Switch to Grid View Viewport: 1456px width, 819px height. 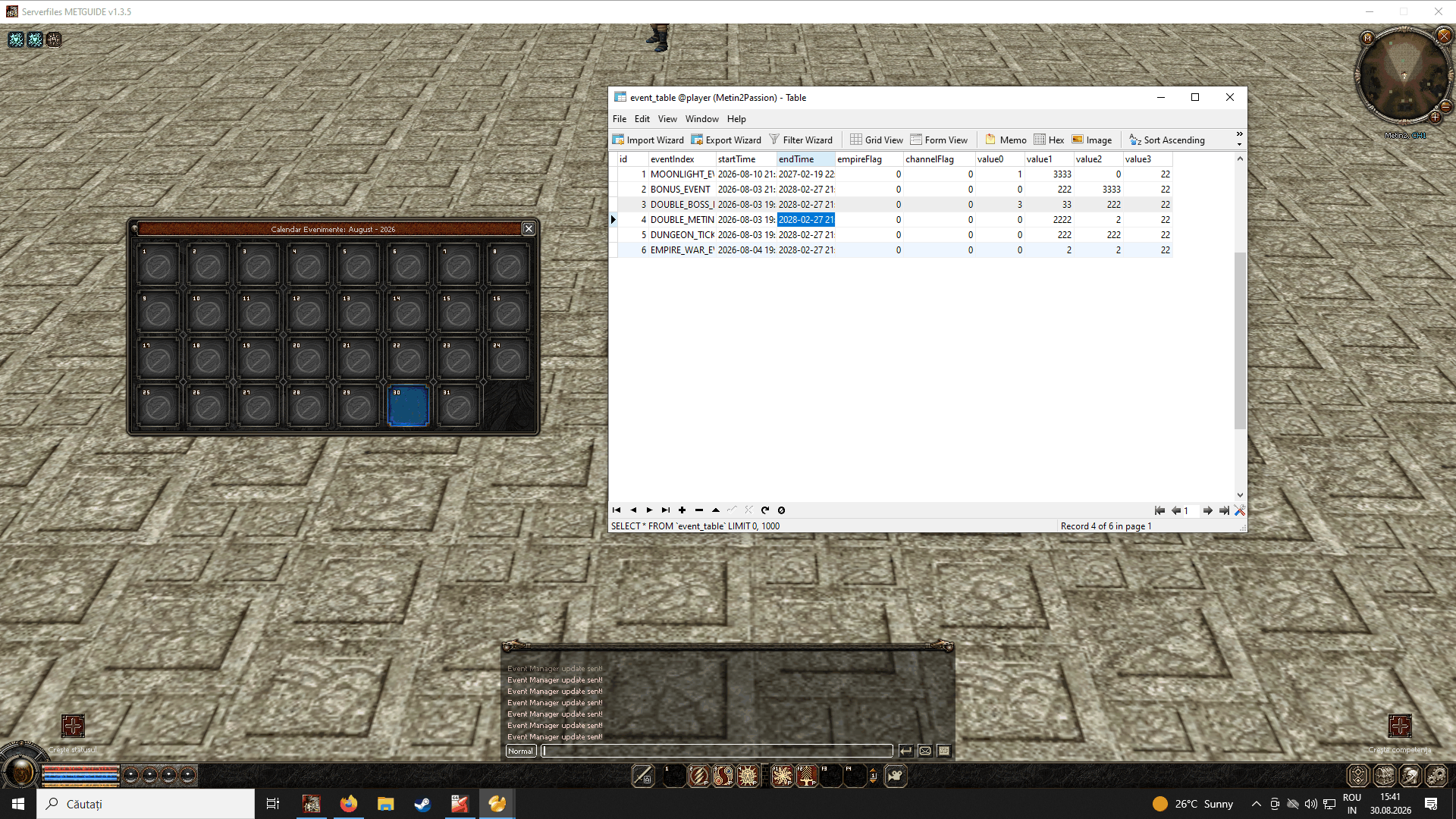877,140
